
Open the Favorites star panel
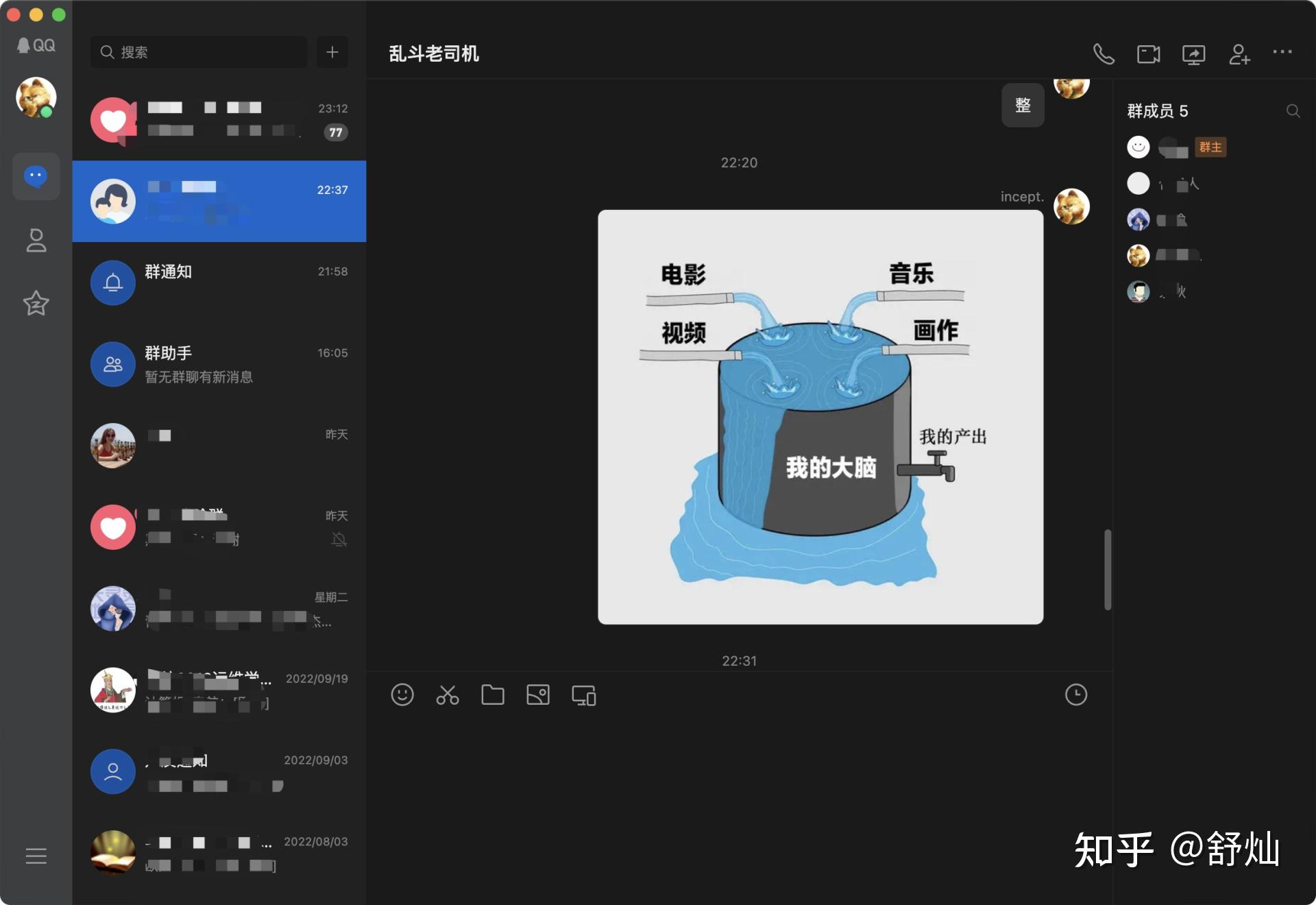pos(36,303)
